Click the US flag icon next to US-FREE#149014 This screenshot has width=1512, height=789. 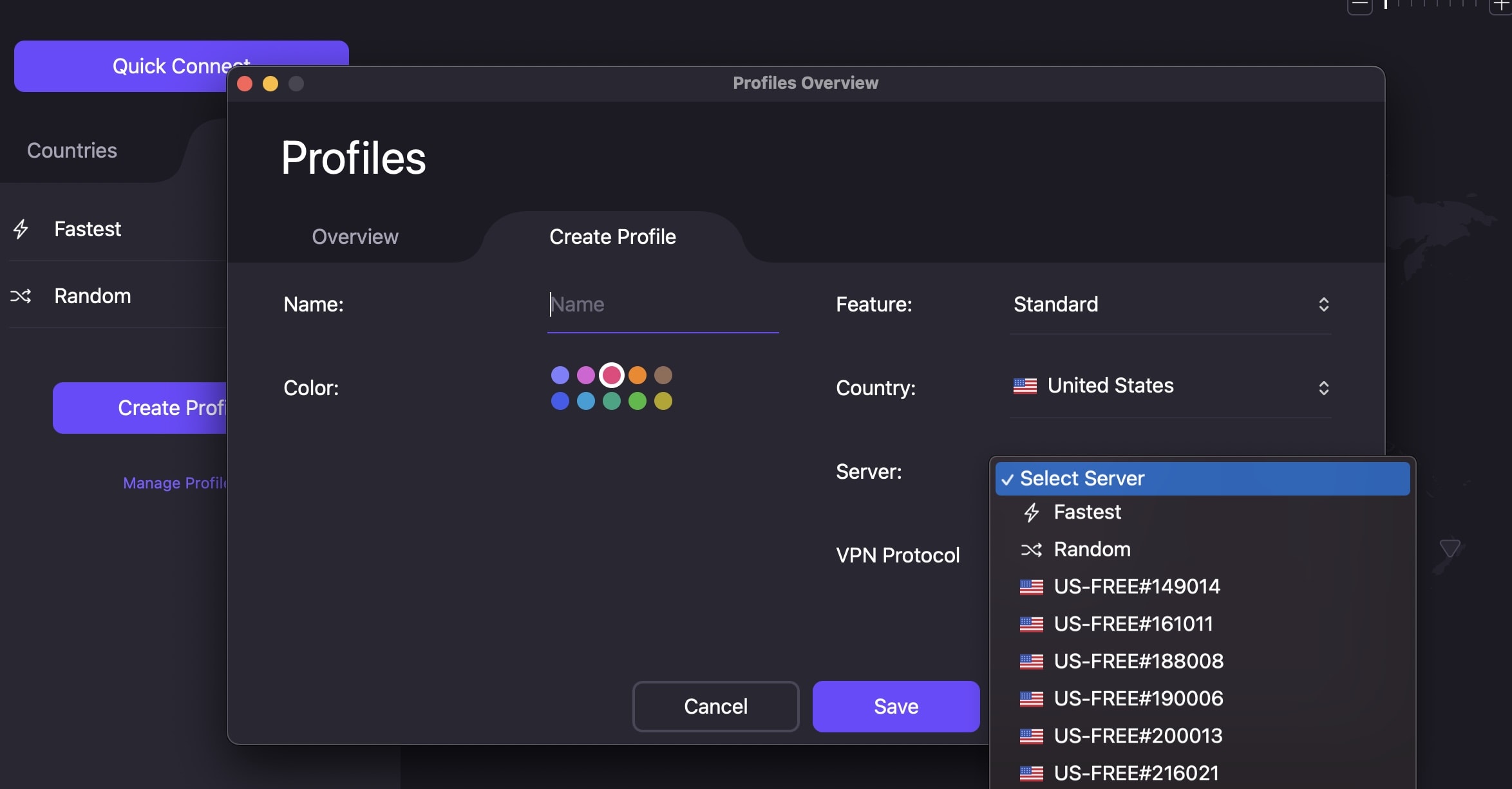point(1030,586)
